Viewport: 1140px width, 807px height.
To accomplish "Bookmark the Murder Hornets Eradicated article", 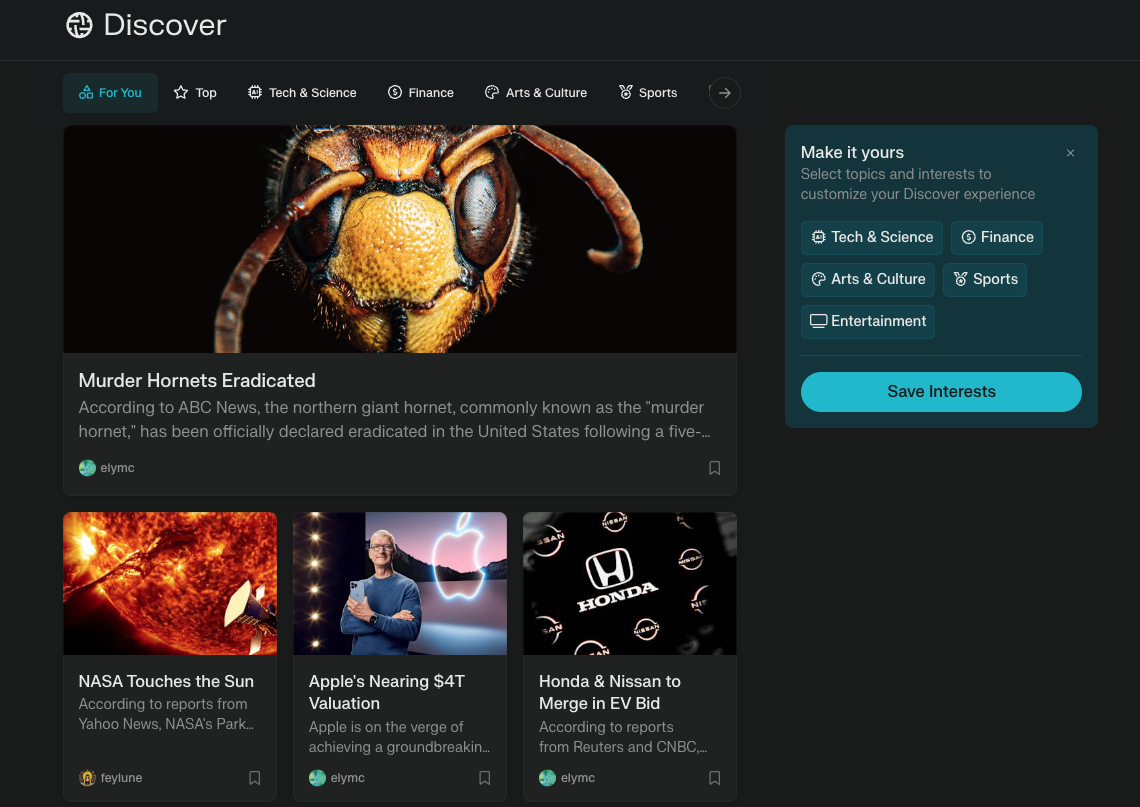I will point(714,468).
